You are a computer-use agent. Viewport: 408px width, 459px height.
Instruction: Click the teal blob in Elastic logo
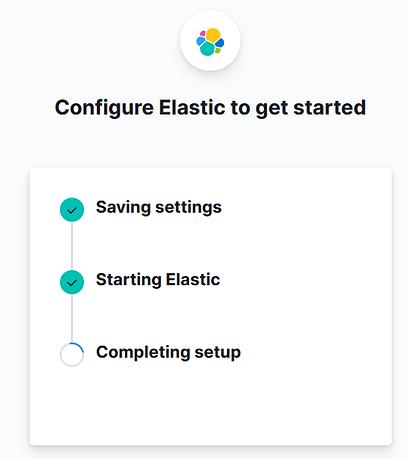pyautogui.click(x=207, y=49)
